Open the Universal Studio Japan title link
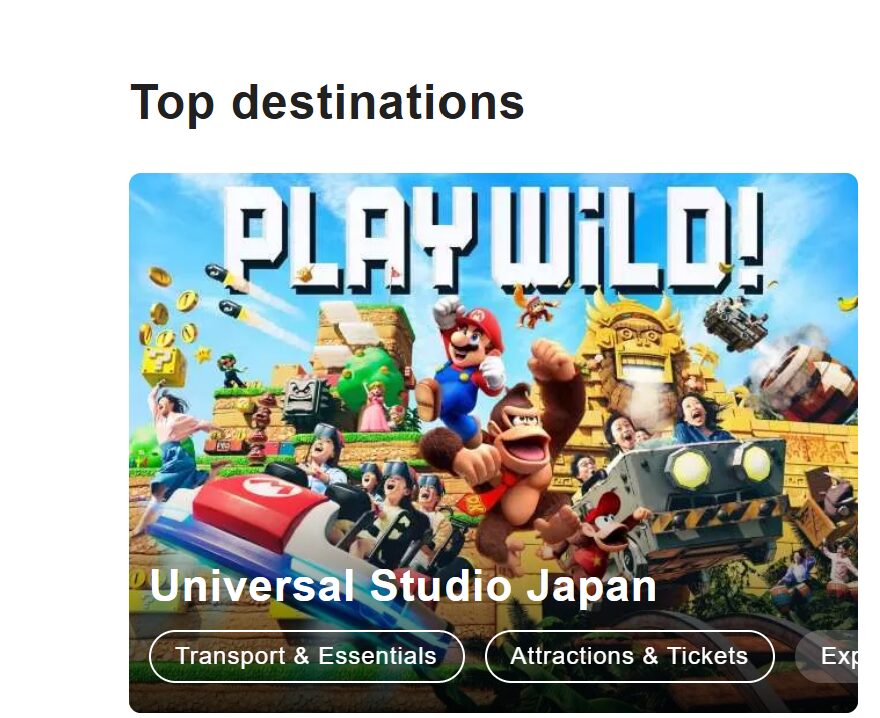 (x=402, y=586)
